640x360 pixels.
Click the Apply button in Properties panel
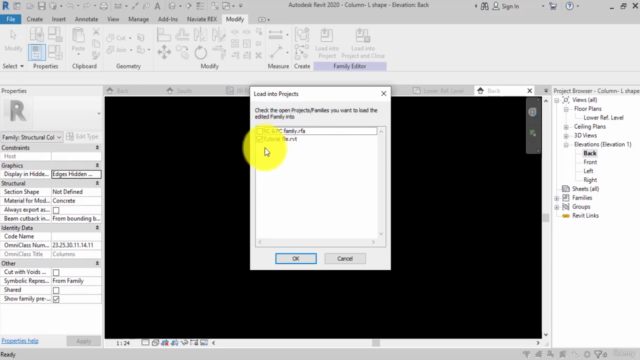[83, 341]
